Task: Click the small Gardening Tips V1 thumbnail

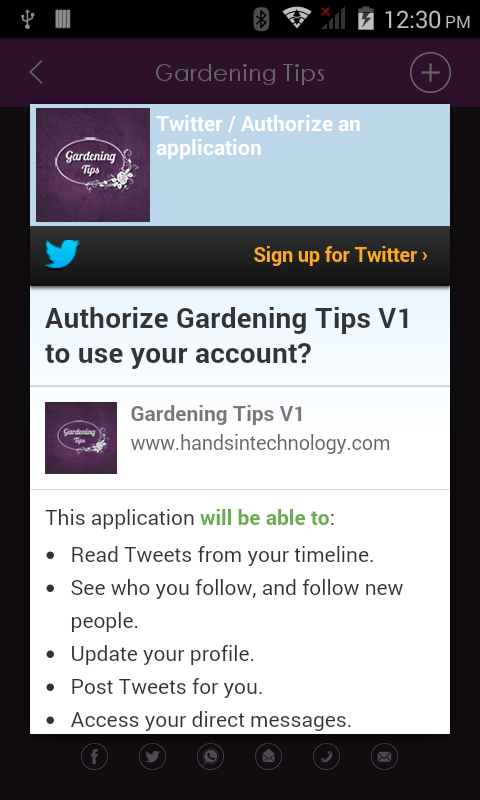Action: coord(81,438)
